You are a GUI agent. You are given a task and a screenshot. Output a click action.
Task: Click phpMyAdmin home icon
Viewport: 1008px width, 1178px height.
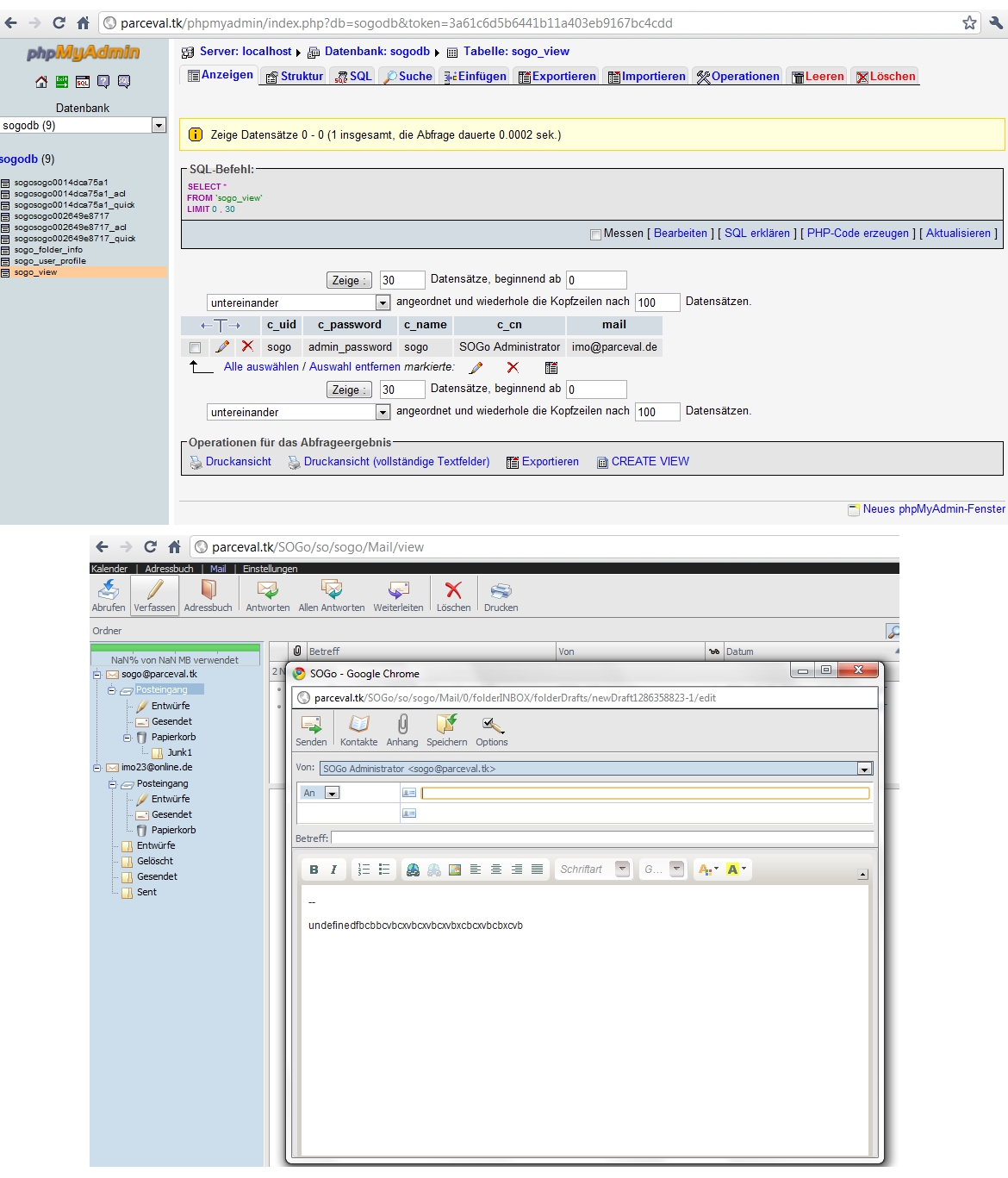(41, 82)
